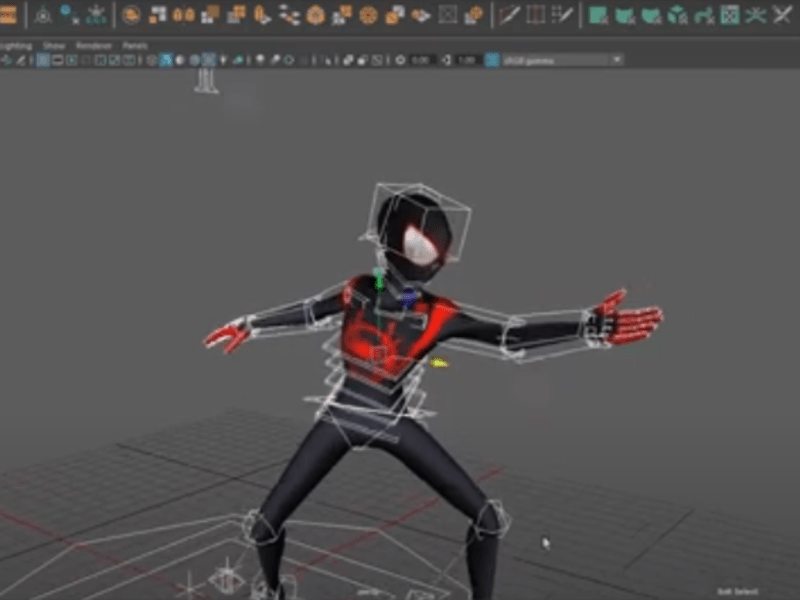Activate the Create IK Handle shelf tool
This screenshot has height=600, width=800.
(96, 15)
